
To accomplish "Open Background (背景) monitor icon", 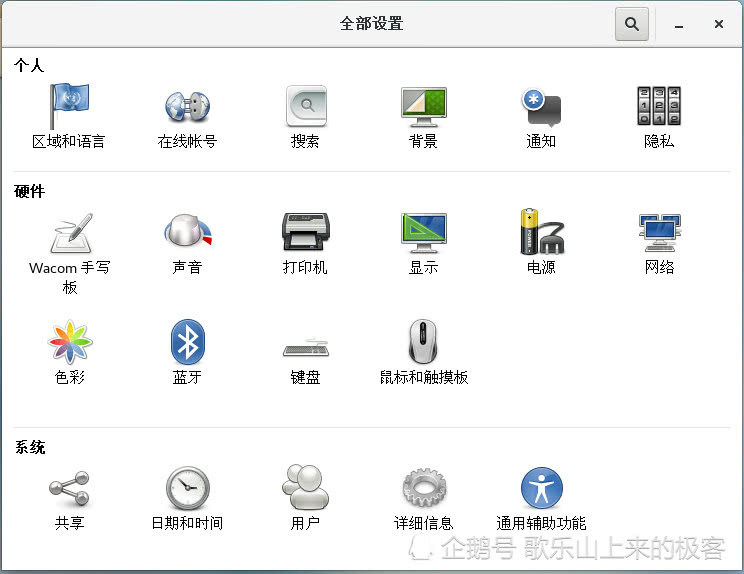I will click(x=424, y=107).
